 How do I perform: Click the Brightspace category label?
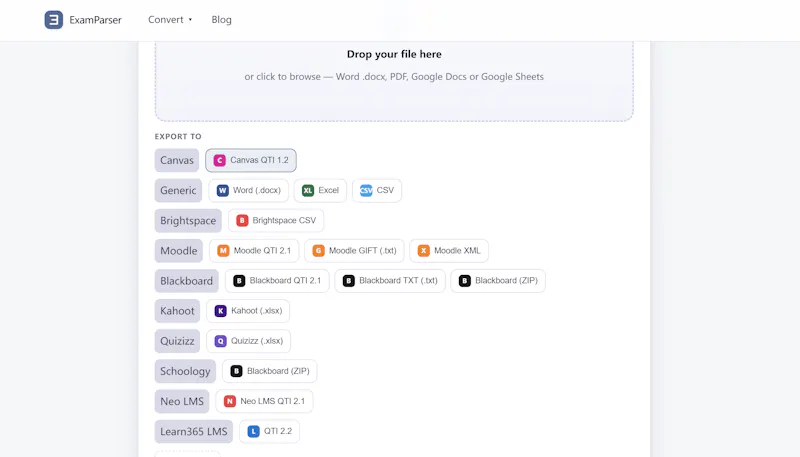tap(188, 220)
